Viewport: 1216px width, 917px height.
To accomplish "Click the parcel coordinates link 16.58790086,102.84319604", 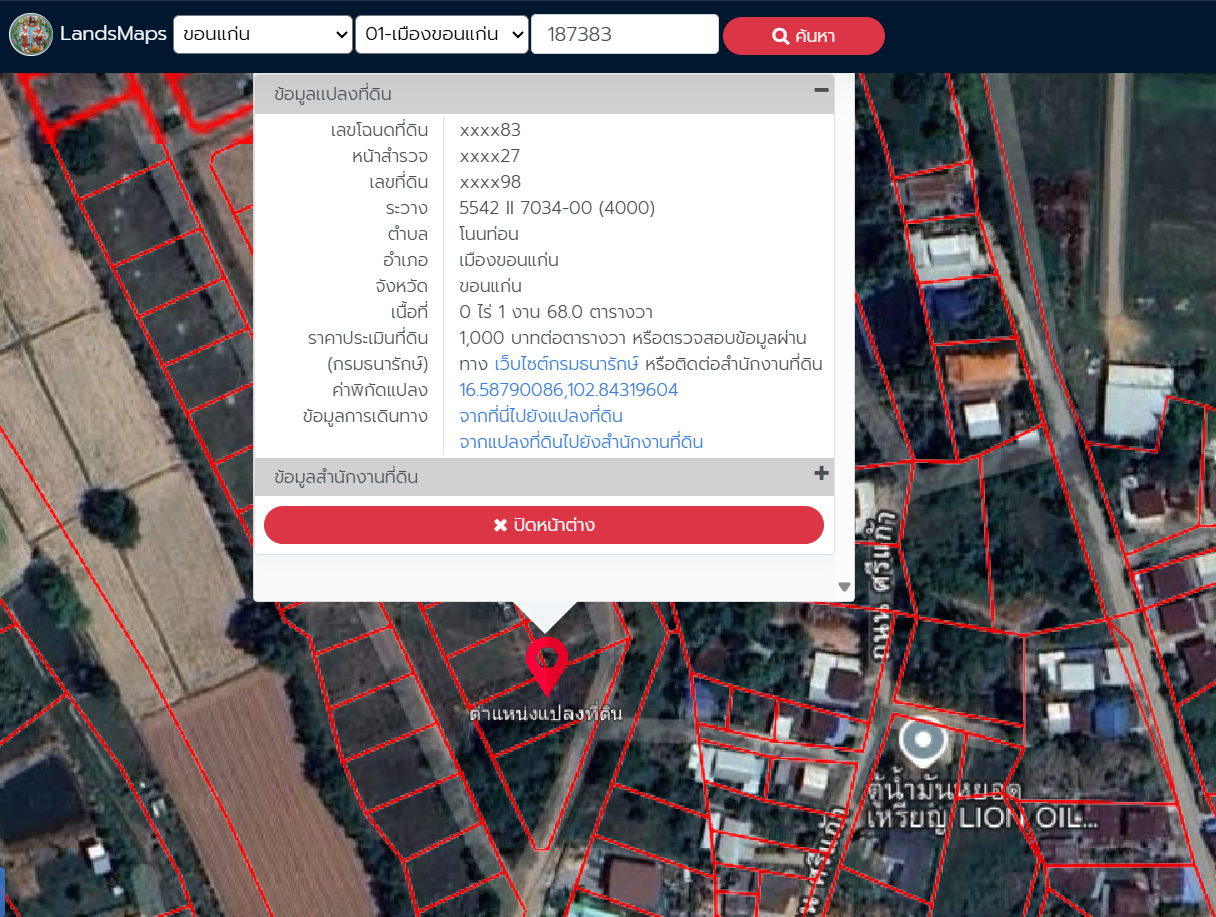I will pyautogui.click(x=568, y=390).
